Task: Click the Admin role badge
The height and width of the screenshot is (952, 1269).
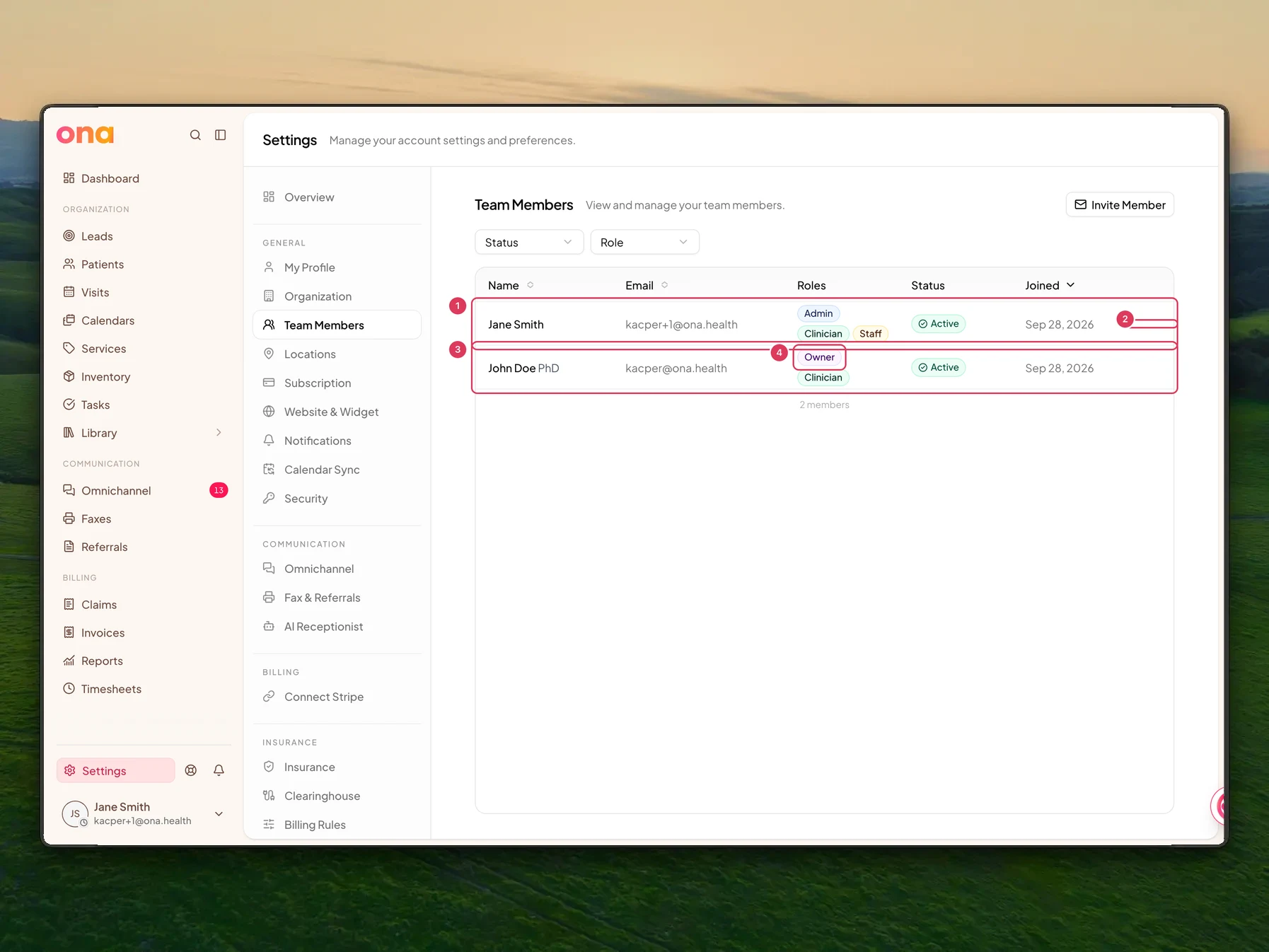Action: coord(818,313)
